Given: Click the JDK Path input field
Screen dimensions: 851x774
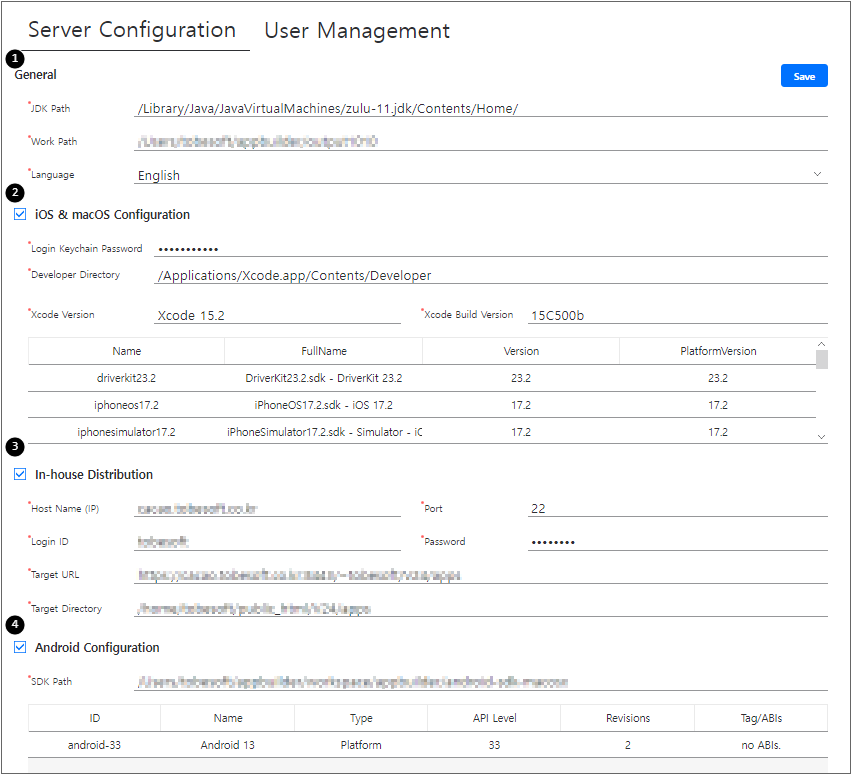Looking at the screenshot, I should click(x=480, y=108).
